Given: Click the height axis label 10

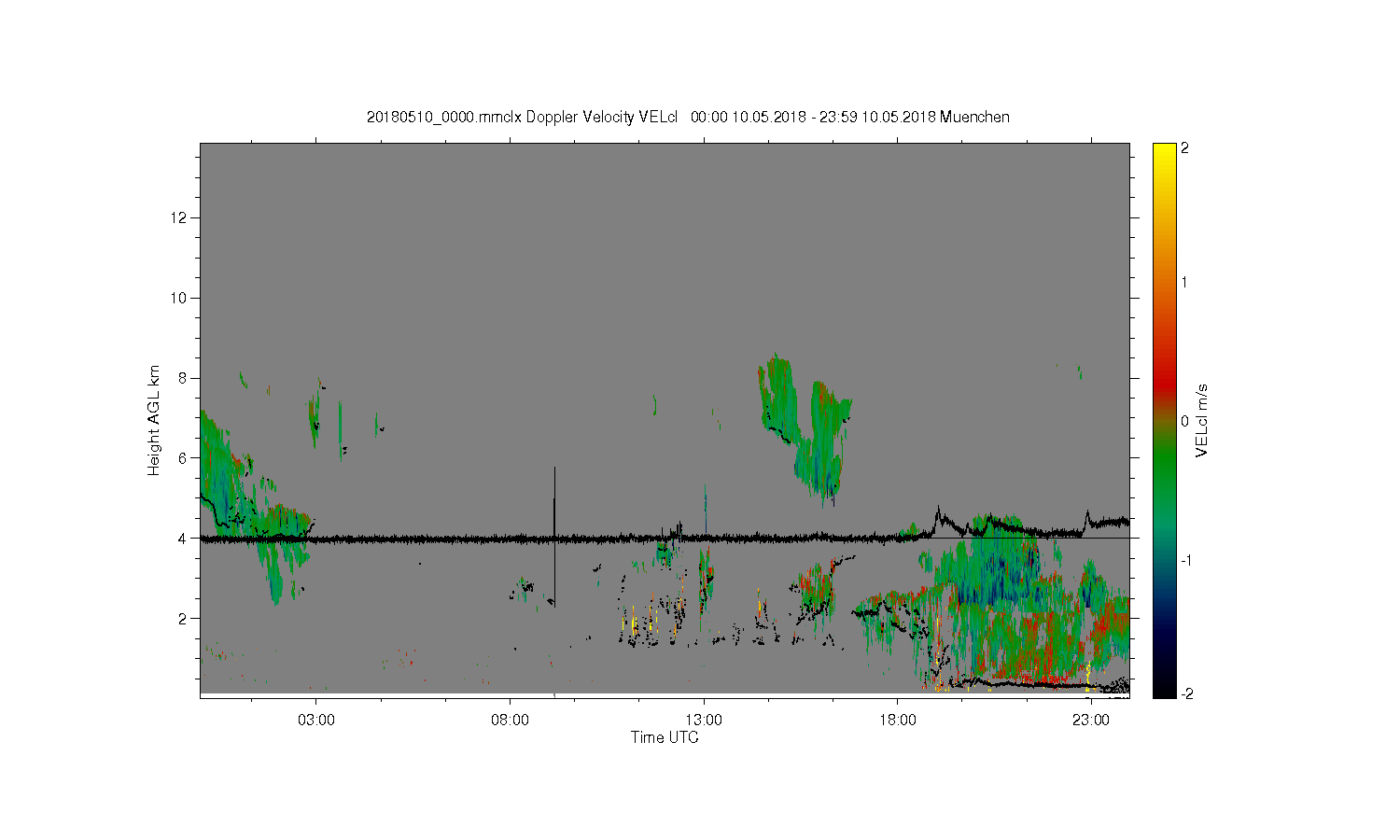Looking at the screenshot, I should click(x=180, y=298).
